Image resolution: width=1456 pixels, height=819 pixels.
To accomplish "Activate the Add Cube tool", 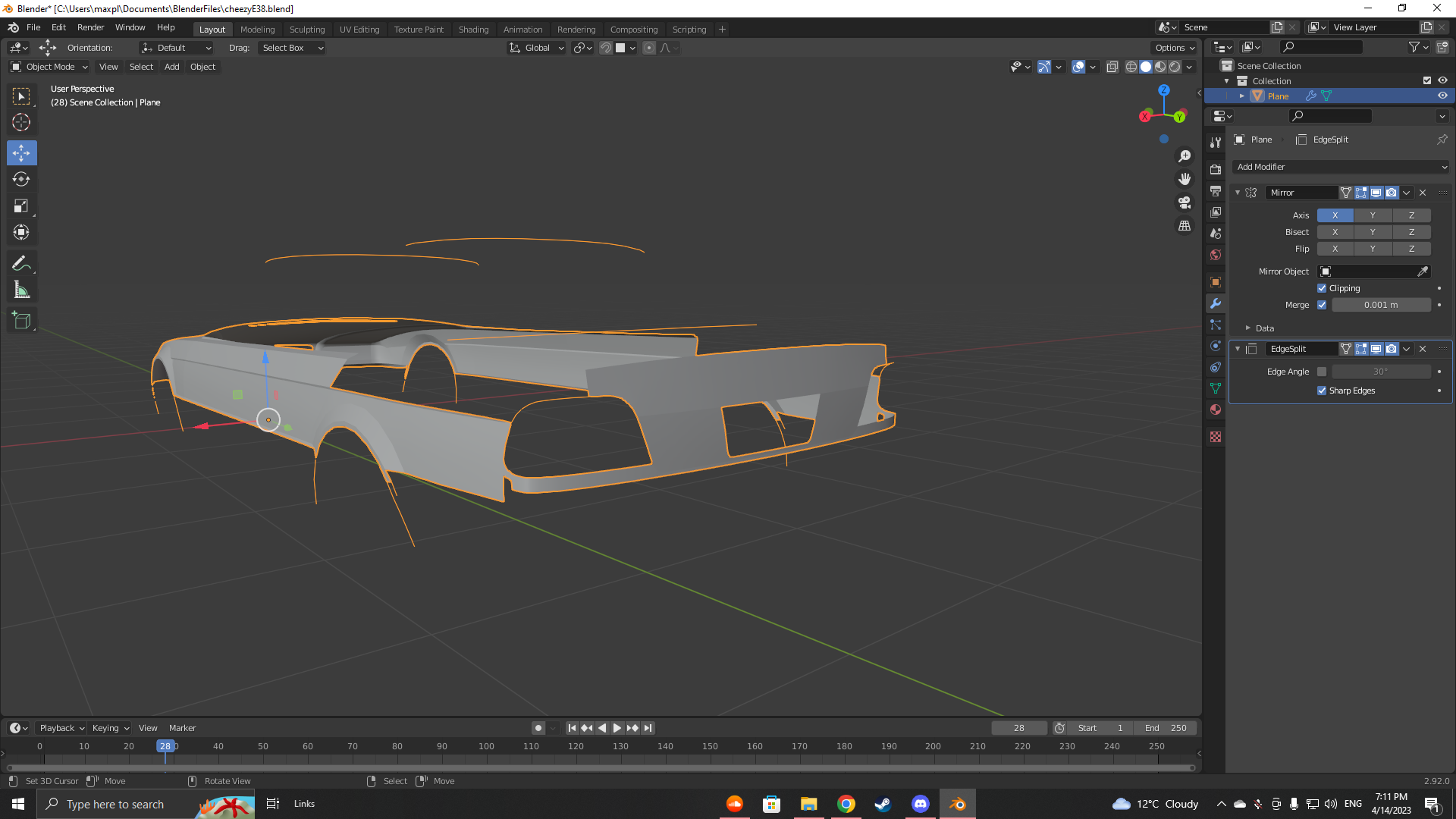I will 21,321.
